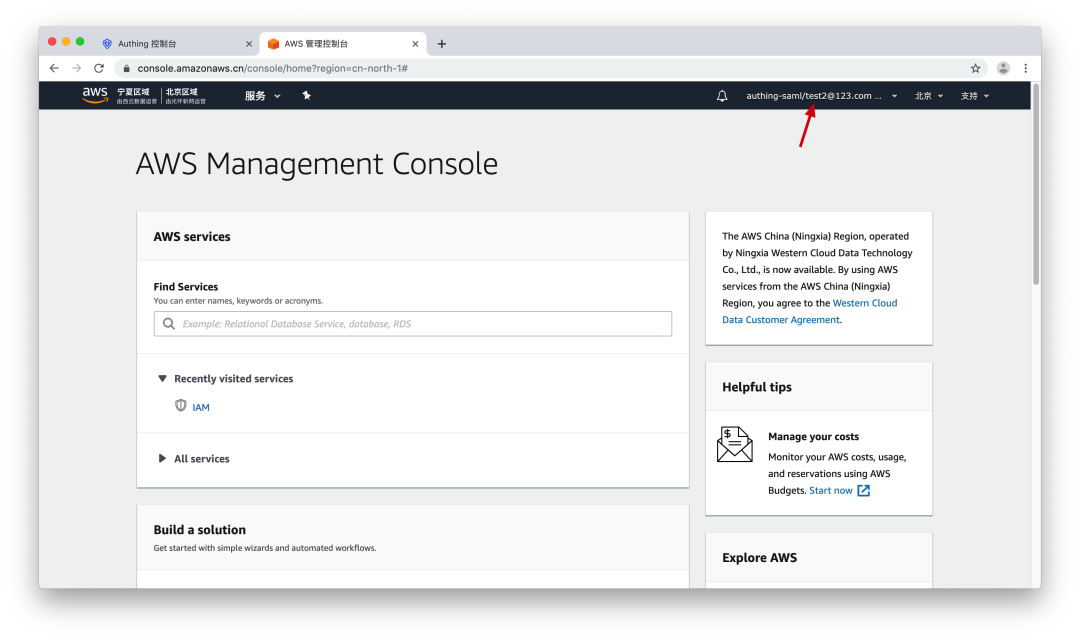The width and height of the screenshot is (1080, 640).
Task: Open the 北京 region dropdown
Action: (x=928, y=96)
